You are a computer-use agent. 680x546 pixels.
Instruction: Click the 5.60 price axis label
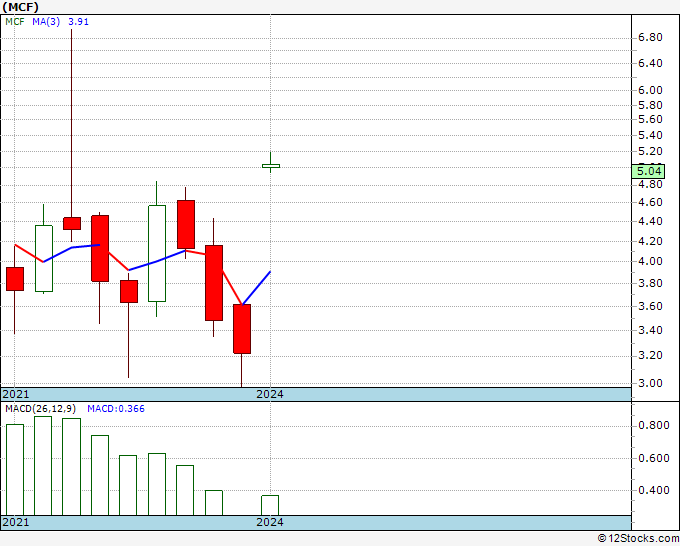click(x=650, y=119)
